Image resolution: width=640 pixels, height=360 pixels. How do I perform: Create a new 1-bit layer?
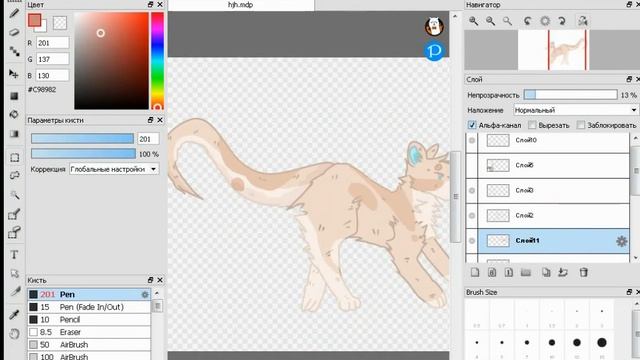(x=509, y=272)
